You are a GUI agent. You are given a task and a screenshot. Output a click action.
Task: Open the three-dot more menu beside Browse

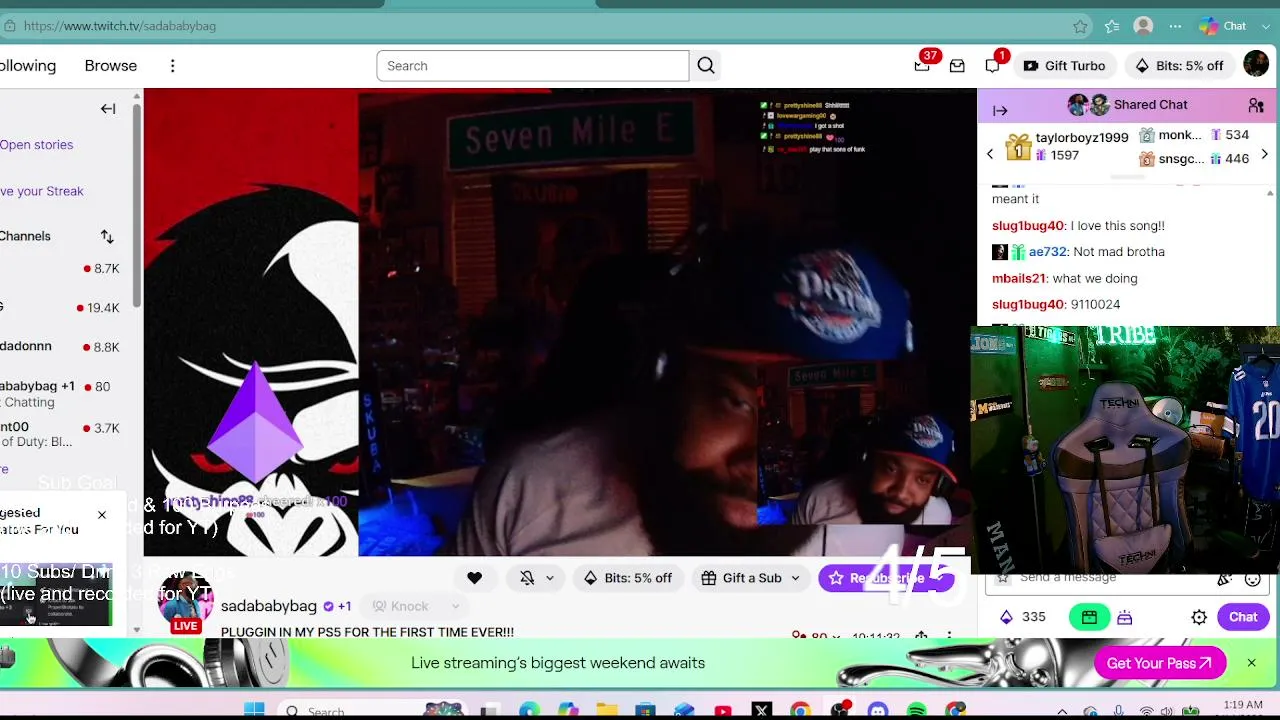(172, 66)
